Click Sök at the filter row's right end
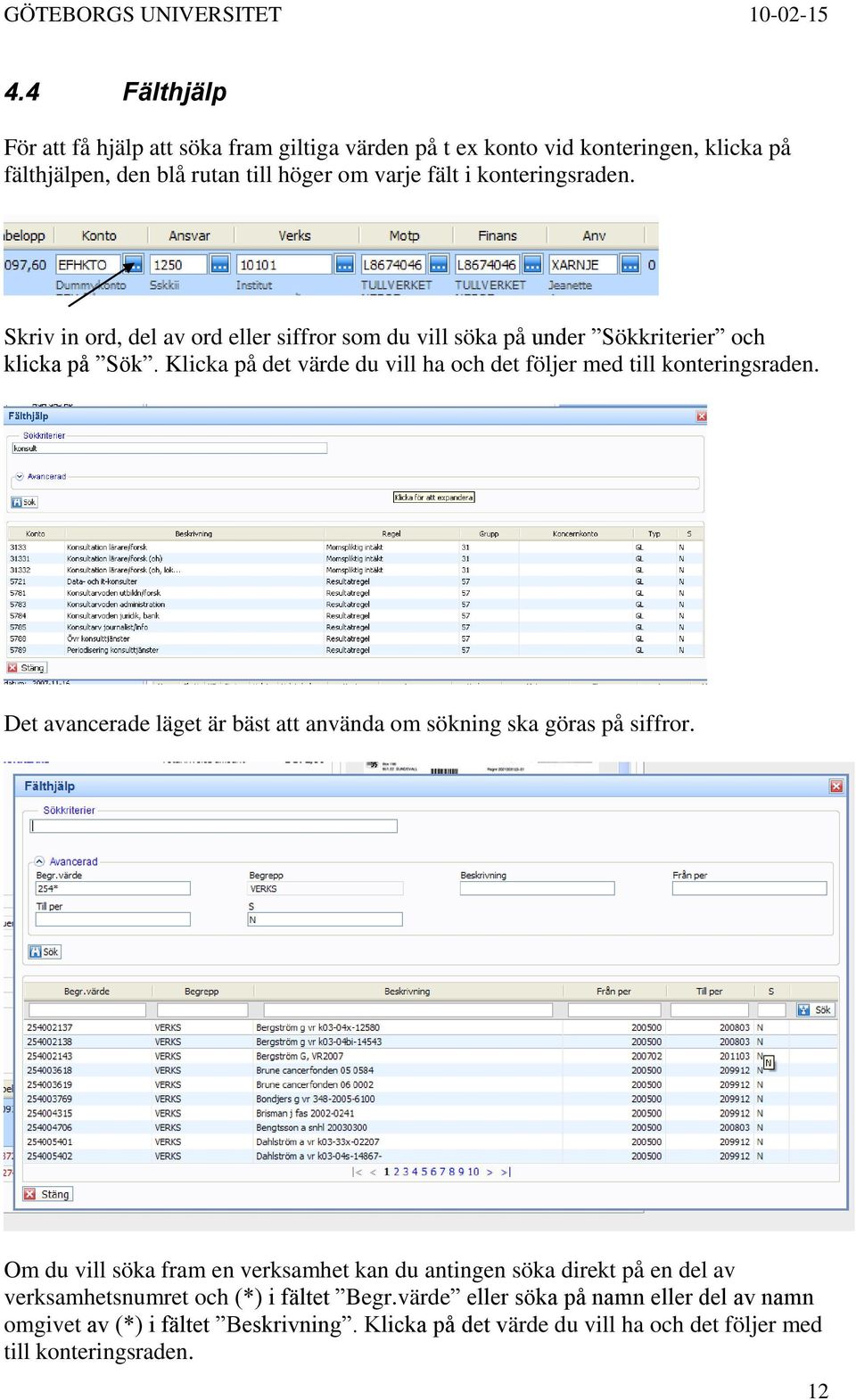Image resolution: width=856 pixels, height=1400 pixels. [815, 1009]
